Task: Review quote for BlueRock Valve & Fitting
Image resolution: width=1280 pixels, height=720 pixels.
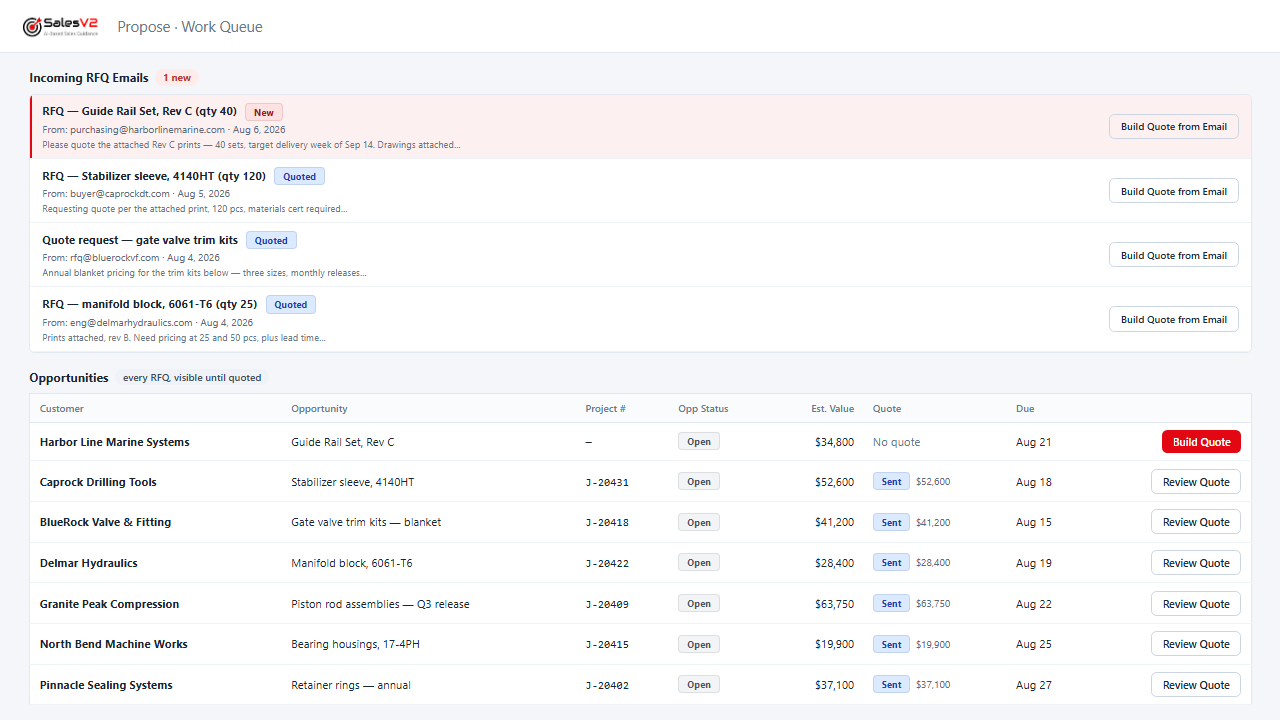Action: point(1196,522)
